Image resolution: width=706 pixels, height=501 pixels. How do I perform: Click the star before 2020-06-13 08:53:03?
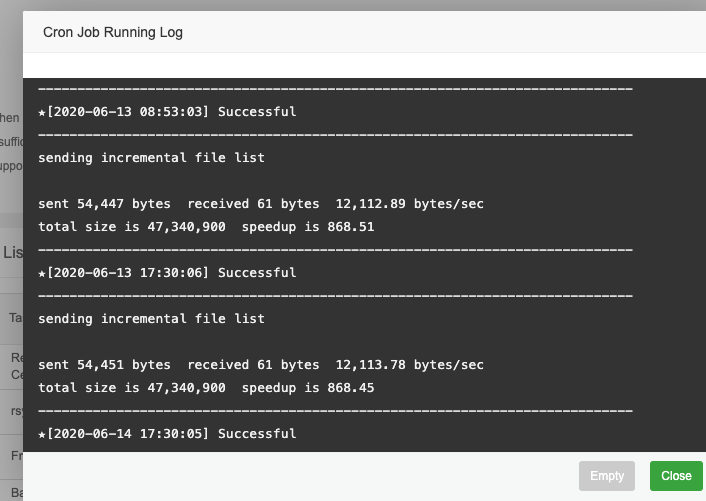pyautogui.click(x=42, y=112)
